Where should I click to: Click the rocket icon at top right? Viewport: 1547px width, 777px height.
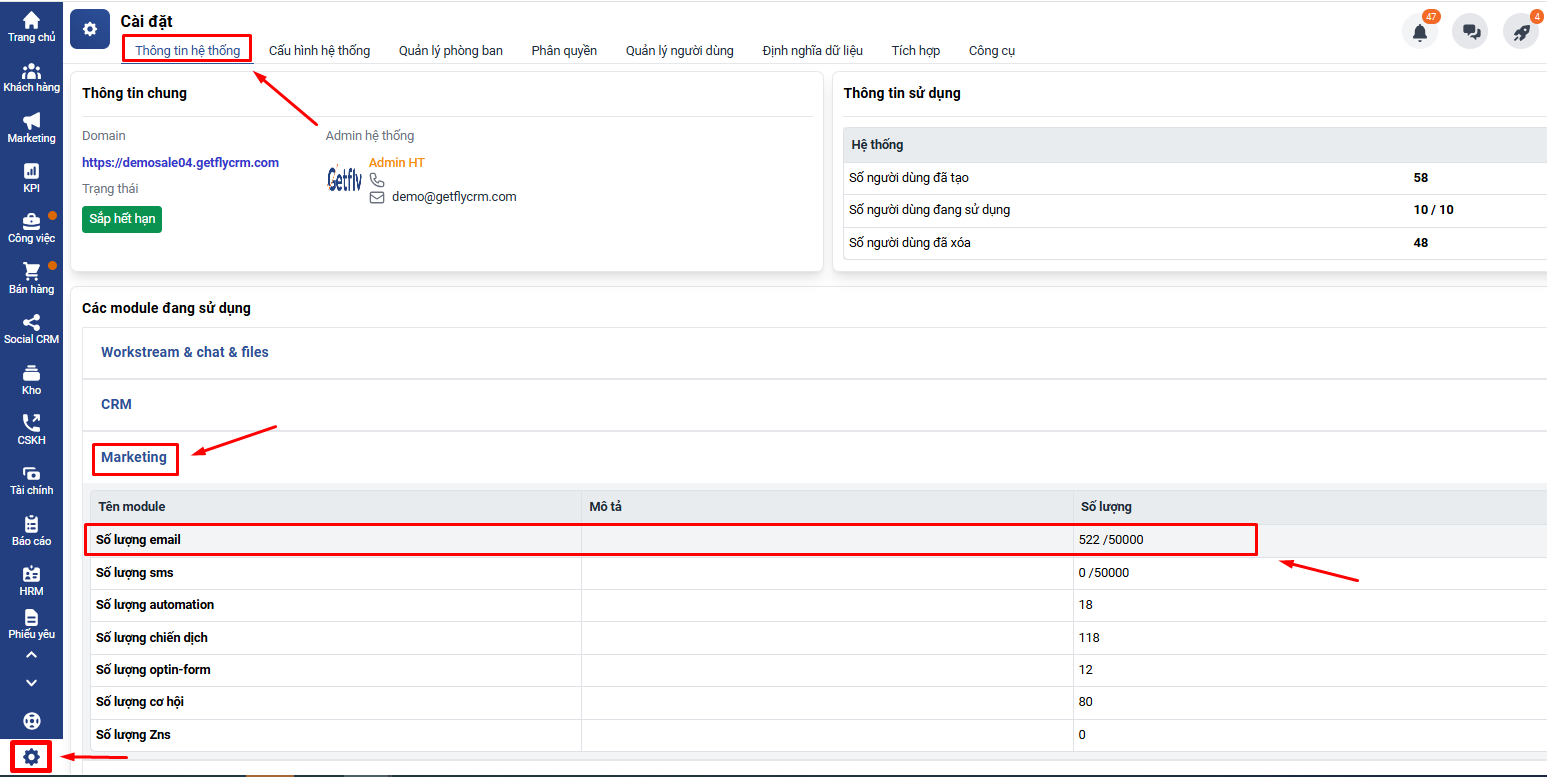[x=1521, y=32]
